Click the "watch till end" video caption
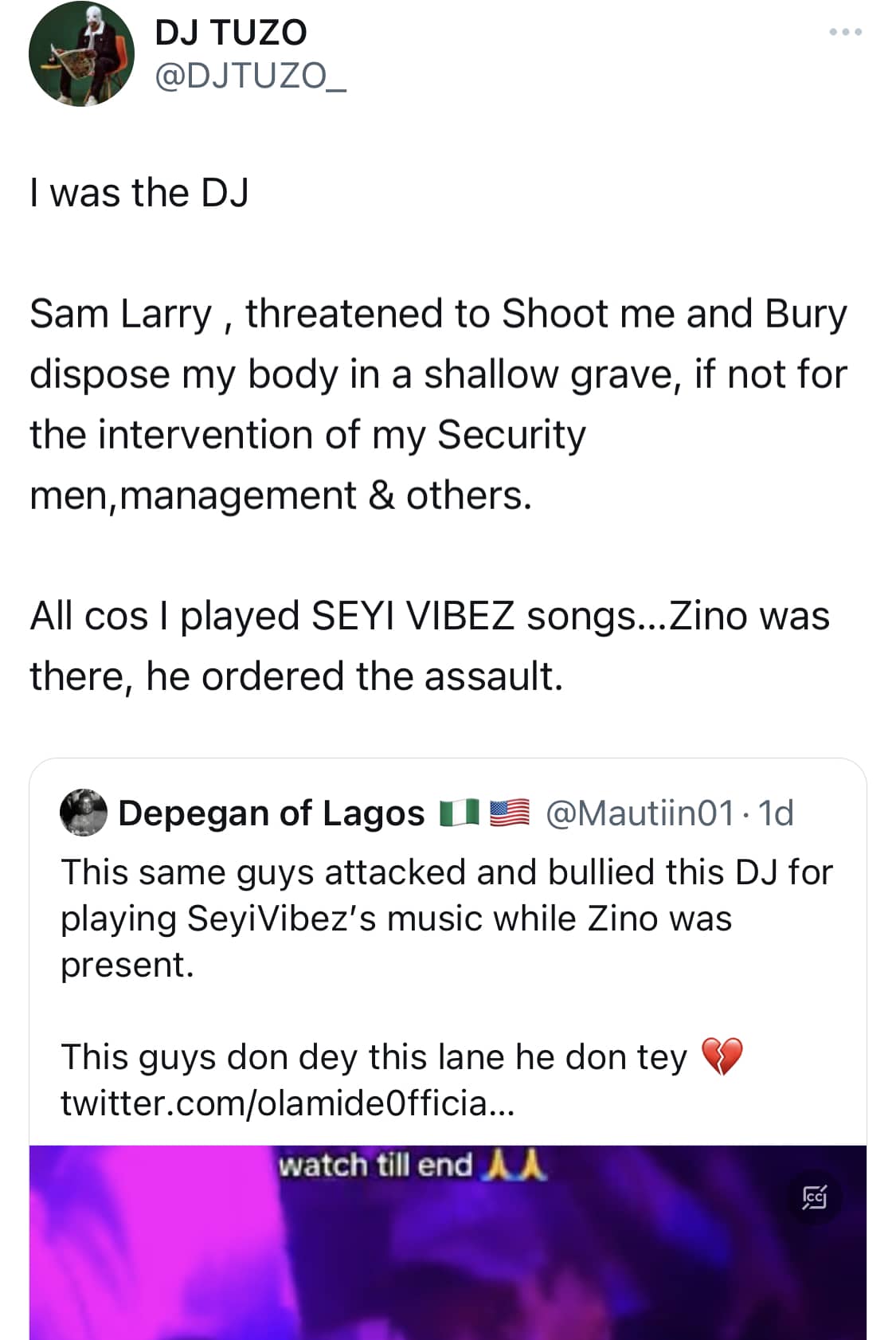The width and height of the screenshot is (896, 1340). point(375,1166)
